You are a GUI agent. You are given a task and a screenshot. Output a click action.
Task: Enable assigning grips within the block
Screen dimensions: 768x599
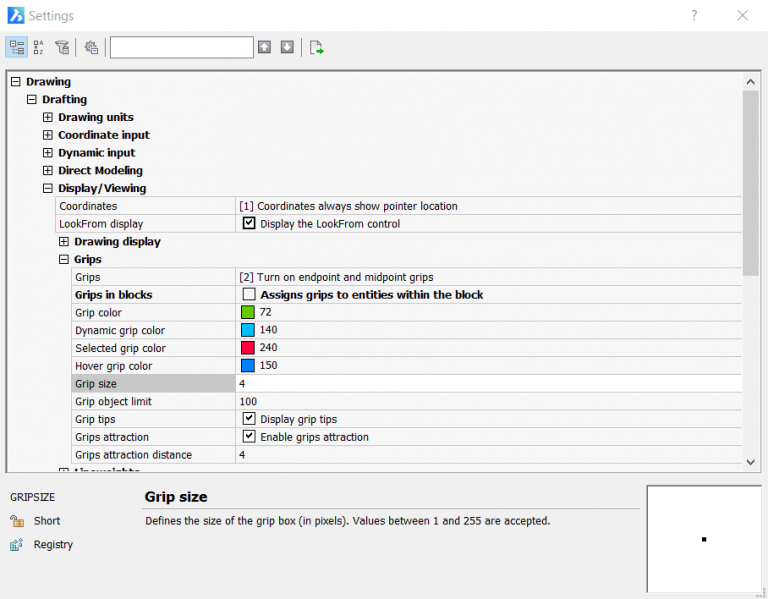point(249,294)
